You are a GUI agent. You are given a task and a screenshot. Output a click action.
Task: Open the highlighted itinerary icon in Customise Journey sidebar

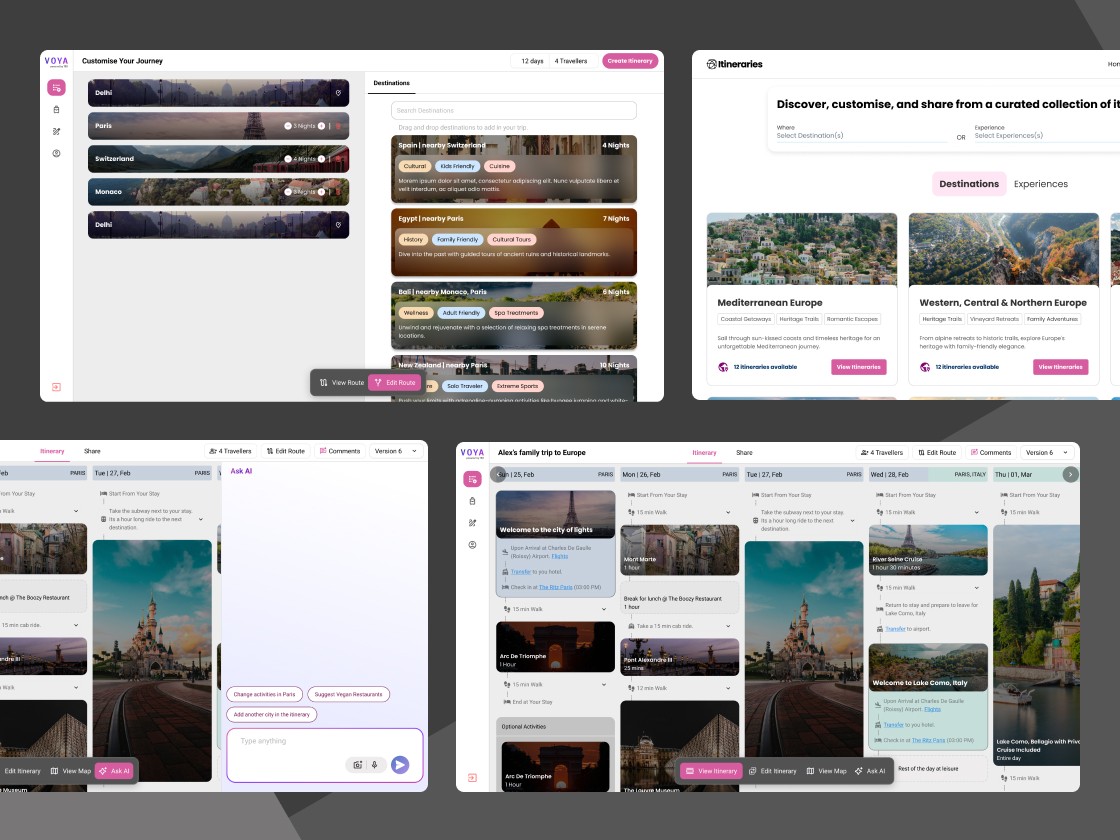tap(56, 88)
